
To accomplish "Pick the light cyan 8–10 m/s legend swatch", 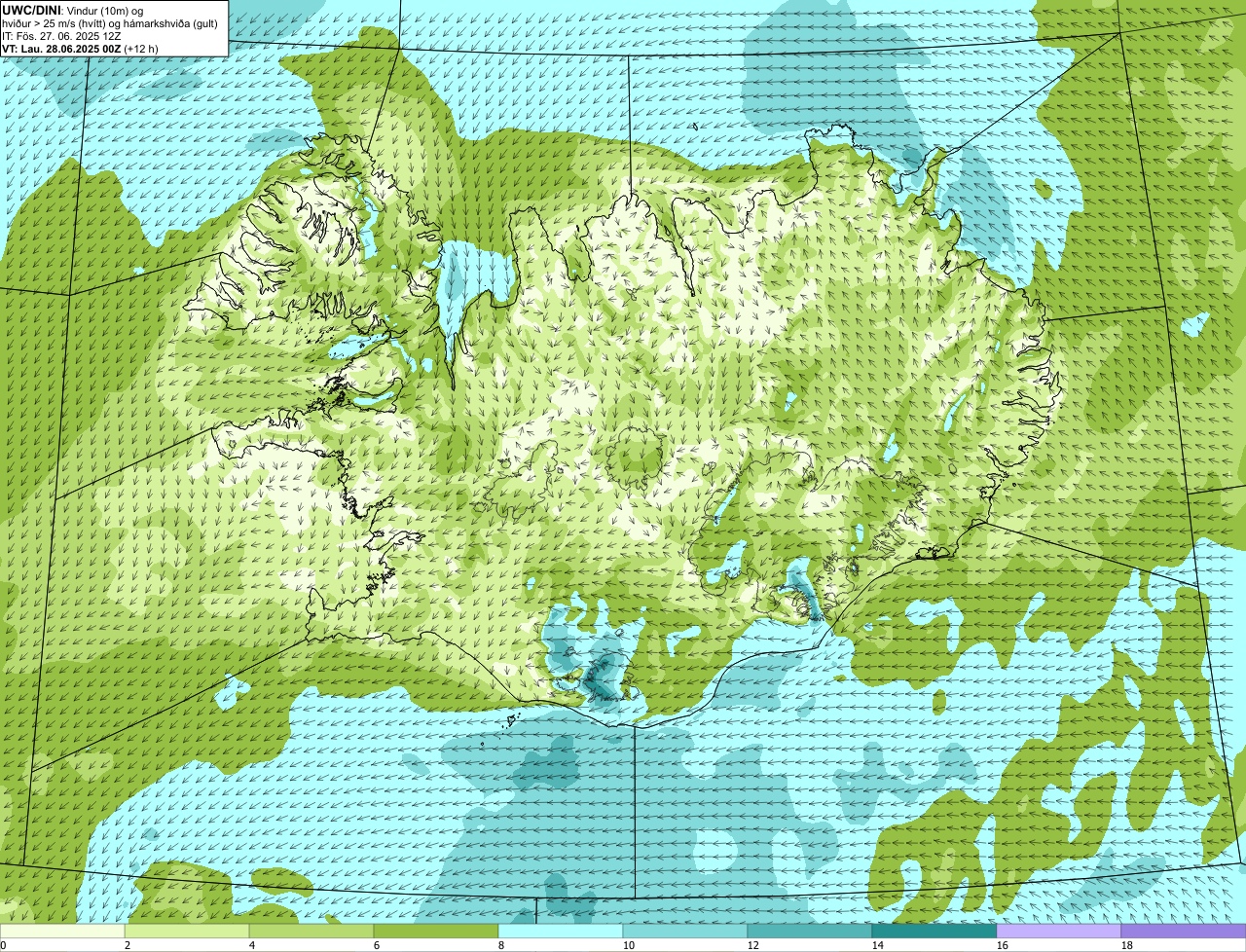I will (561, 931).
